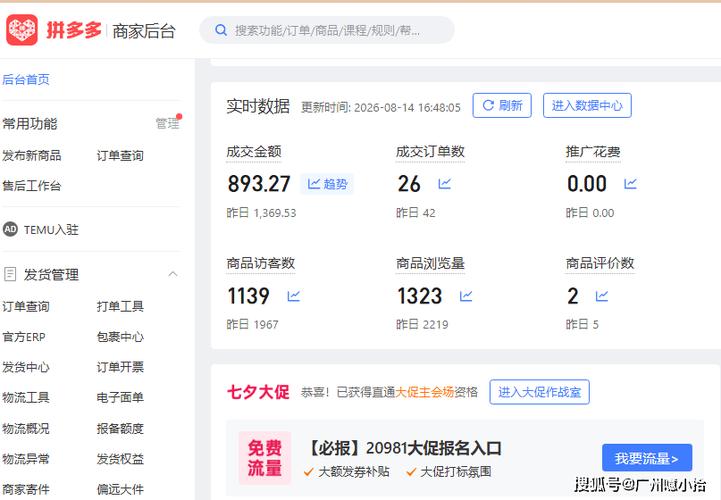Open 发货权益
Image resolution: width=721 pixels, height=500 pixels.
coord(120,459)
